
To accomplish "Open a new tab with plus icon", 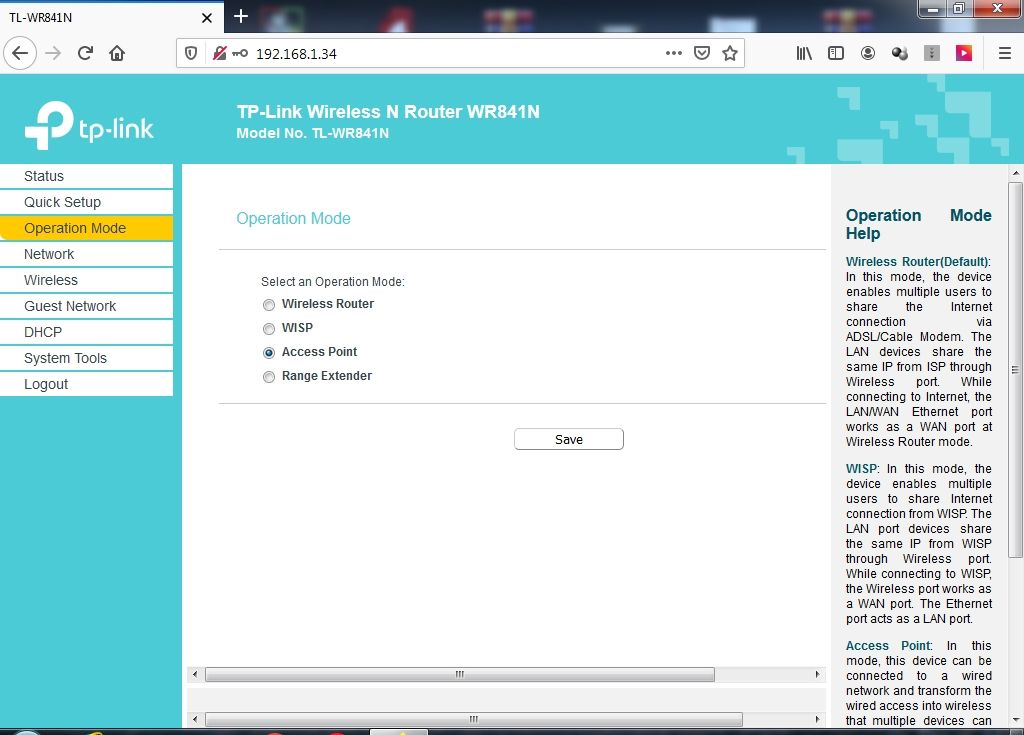I will point(240,16).
